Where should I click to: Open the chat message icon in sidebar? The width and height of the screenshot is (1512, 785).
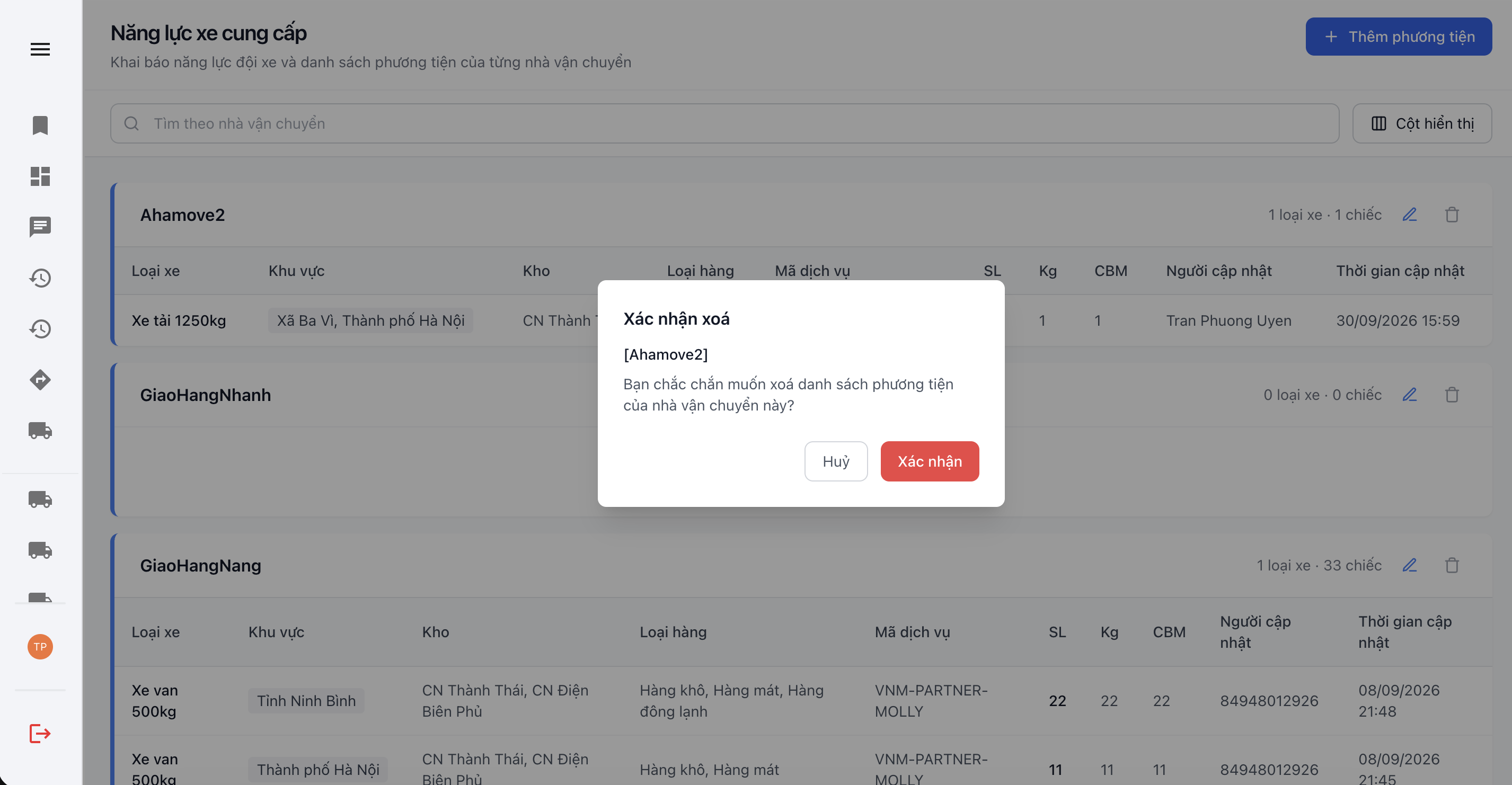point(40,227)
